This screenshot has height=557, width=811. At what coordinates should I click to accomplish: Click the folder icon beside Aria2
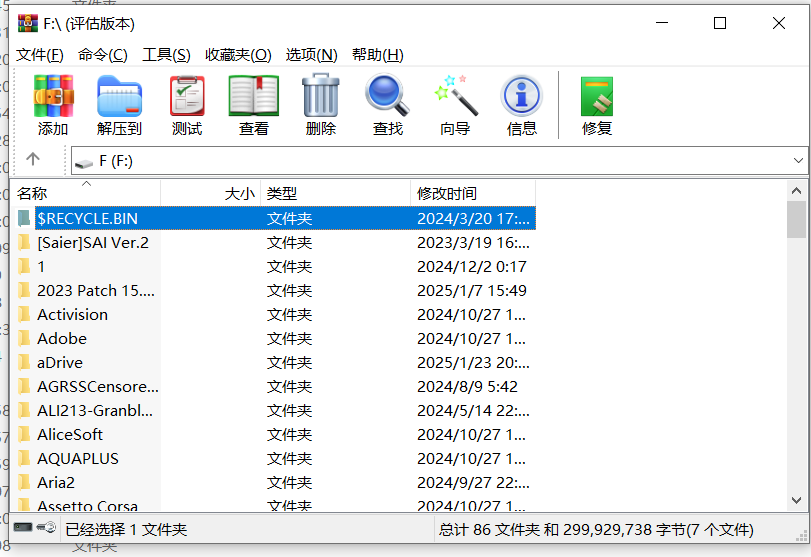click(x=24, y=483)
